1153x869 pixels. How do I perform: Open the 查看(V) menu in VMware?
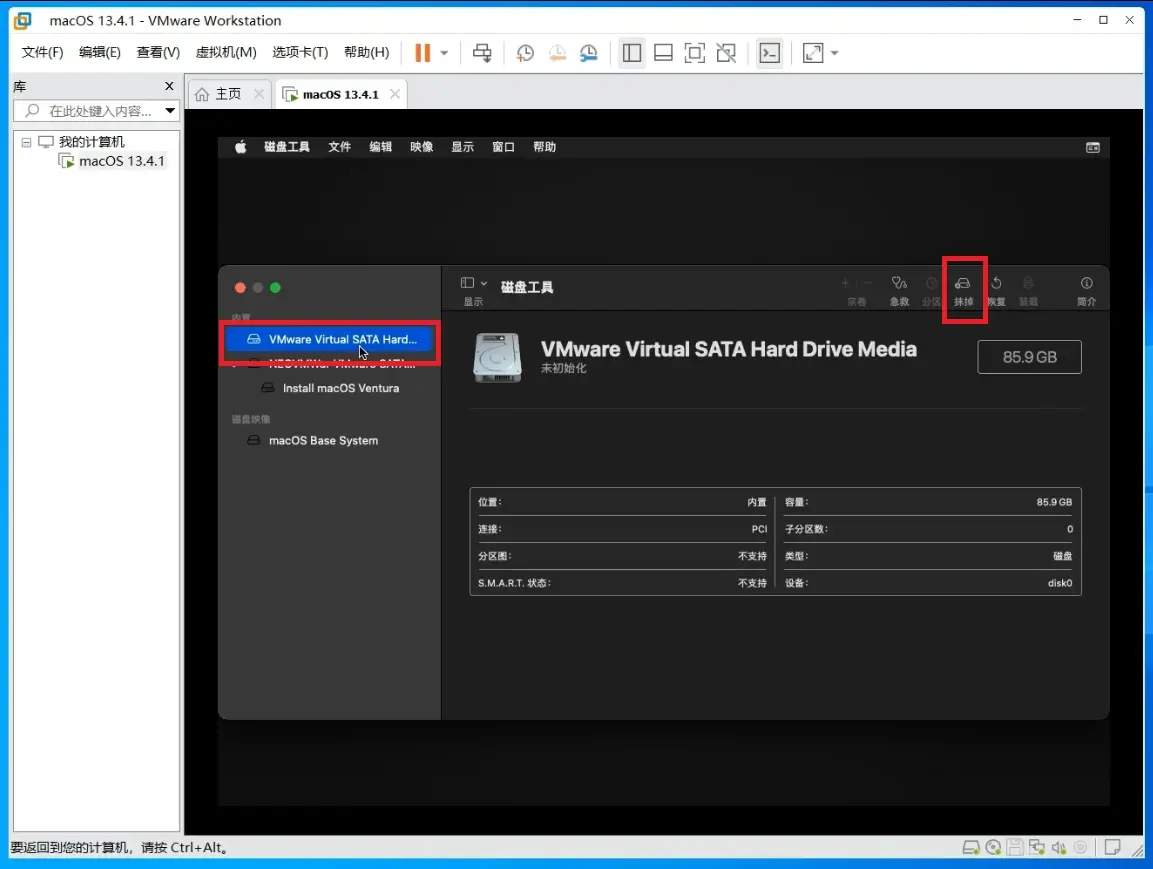[158, 52]
